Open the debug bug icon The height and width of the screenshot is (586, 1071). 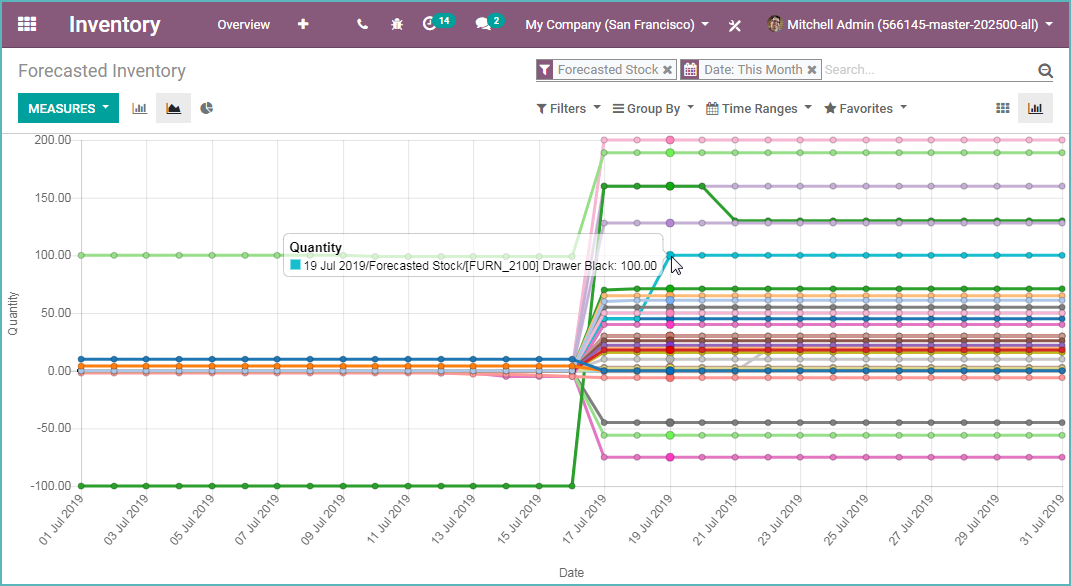396,24
